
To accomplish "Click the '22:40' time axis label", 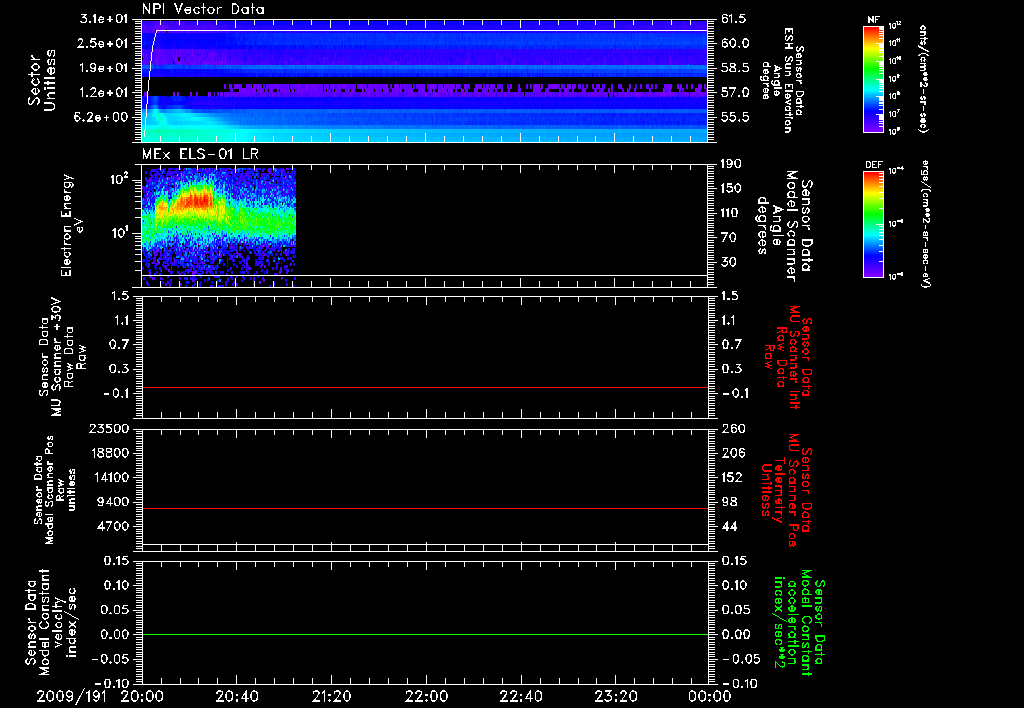I will 520,697.
